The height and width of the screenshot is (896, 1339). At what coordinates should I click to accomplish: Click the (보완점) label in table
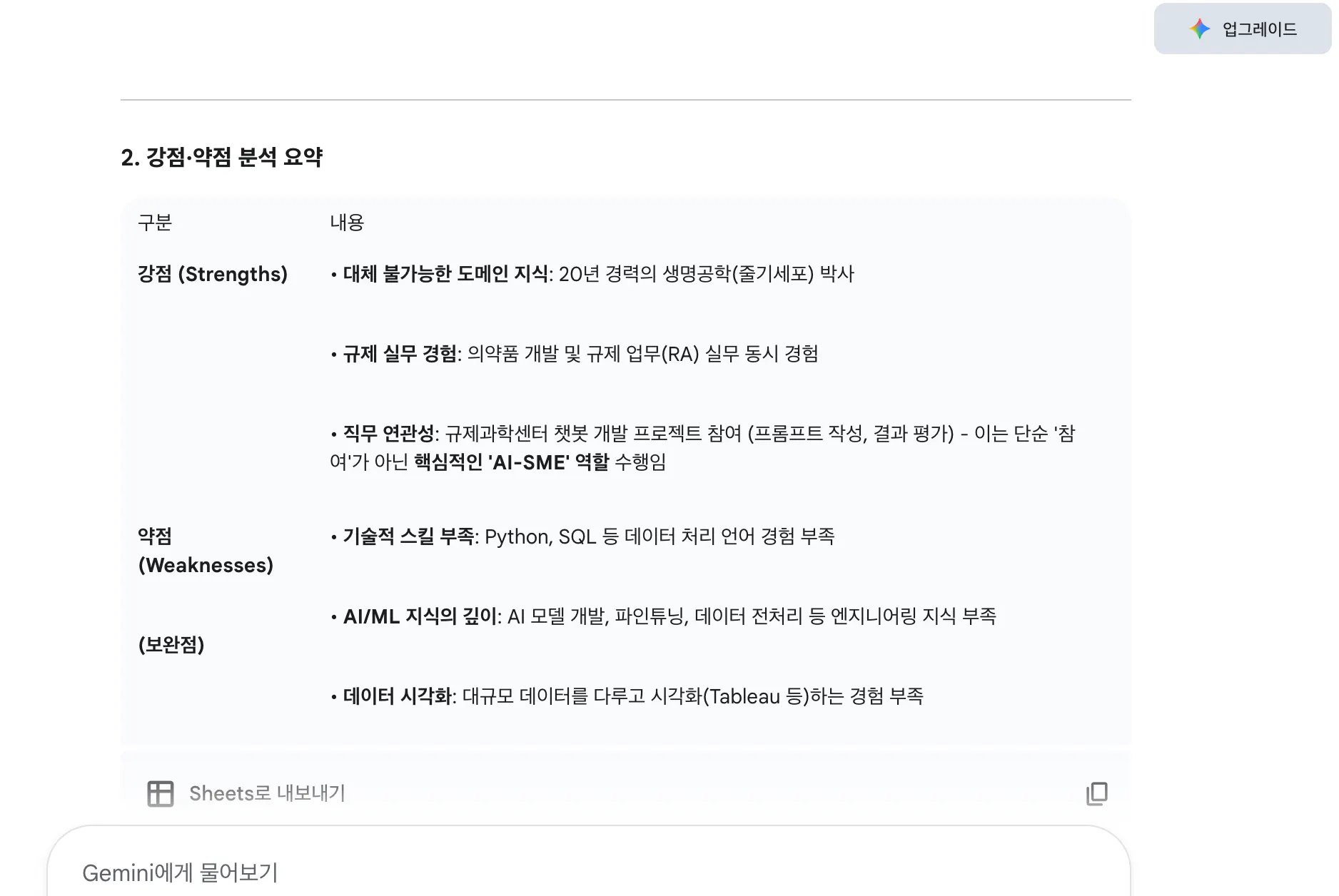pos(171,645)
